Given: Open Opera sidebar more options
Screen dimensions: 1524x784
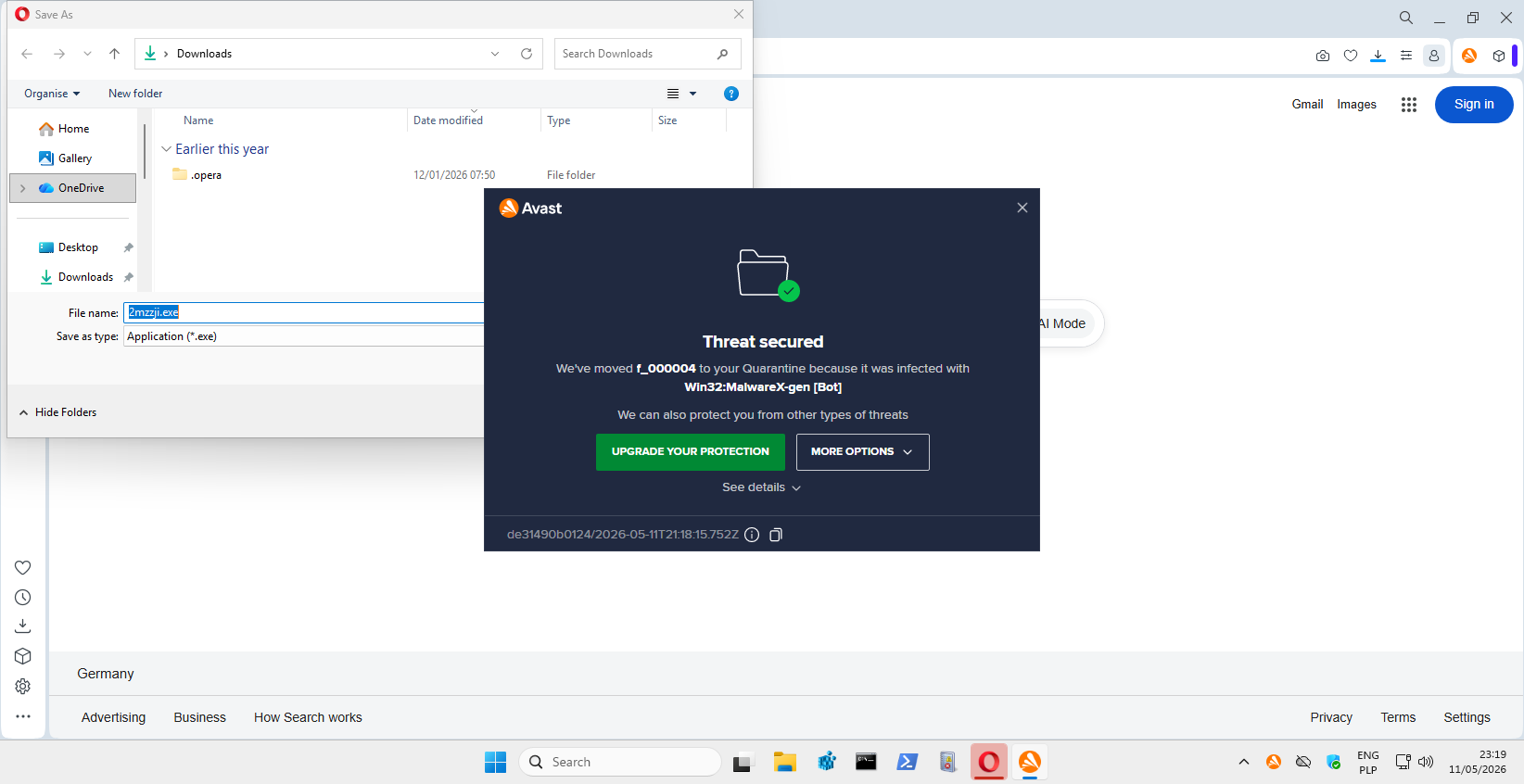Looking at the screenshot, I should pyautogui.click(x=23, y=716).
